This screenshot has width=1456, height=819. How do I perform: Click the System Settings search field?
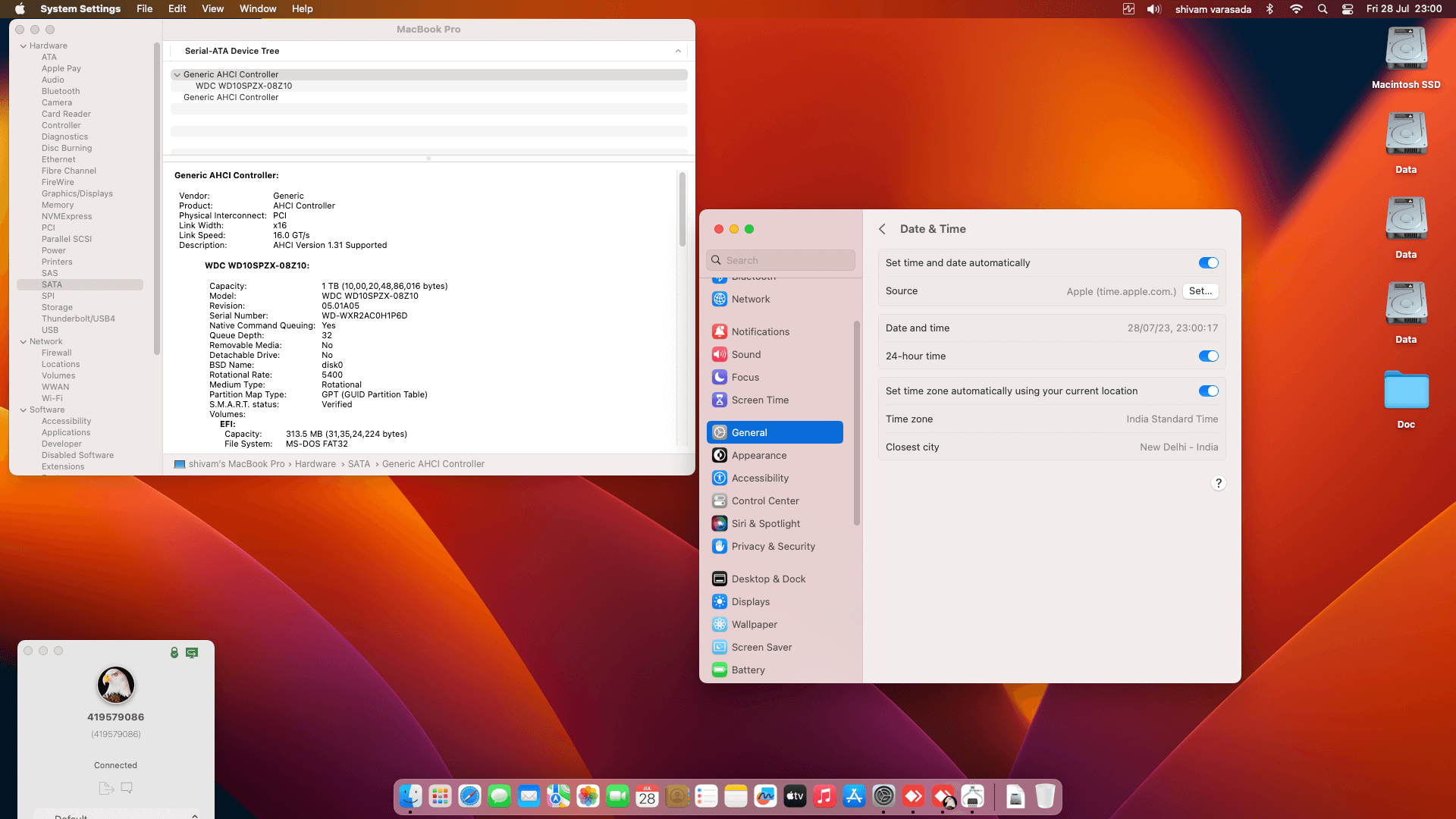coord(780,259)
